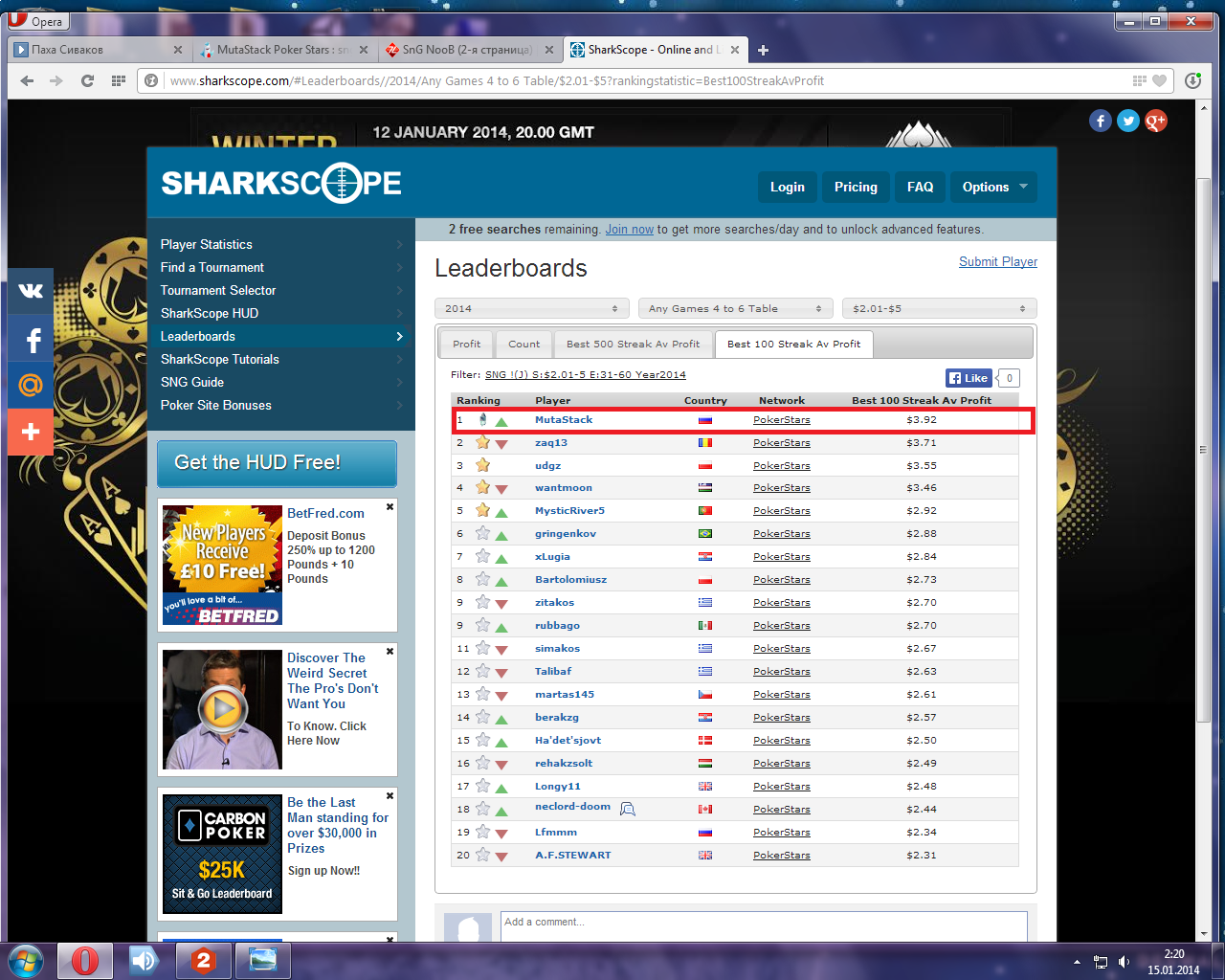Click the Twitter icon at top right
The image size is (1225, 980).
click(1128, 121)
